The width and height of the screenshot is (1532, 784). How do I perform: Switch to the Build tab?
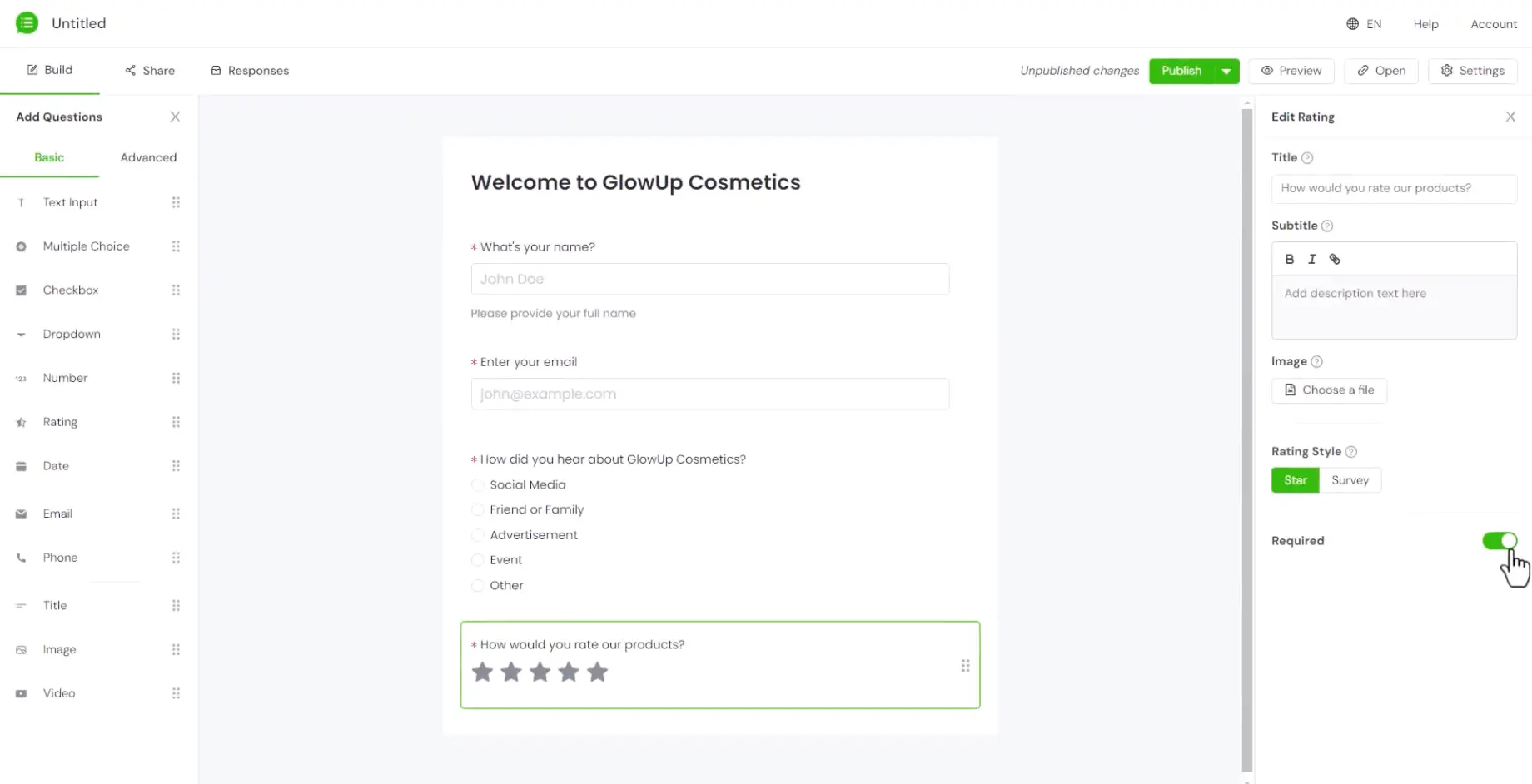[50, 70]
